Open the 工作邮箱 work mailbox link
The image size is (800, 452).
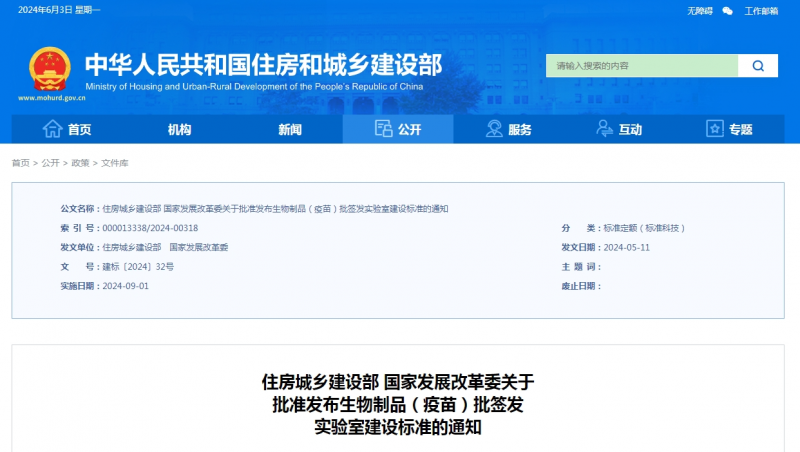click(761, 11)
